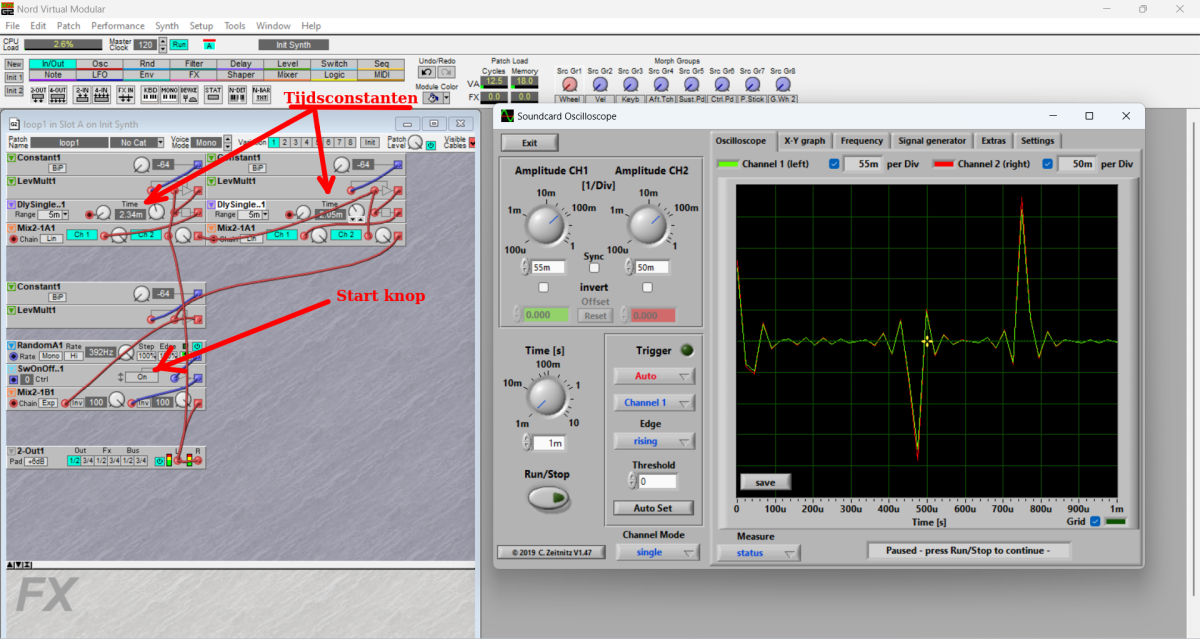This screenshot has width=1200, height=639.
Task: Check invert for CH2
Action: coord(647,288)
